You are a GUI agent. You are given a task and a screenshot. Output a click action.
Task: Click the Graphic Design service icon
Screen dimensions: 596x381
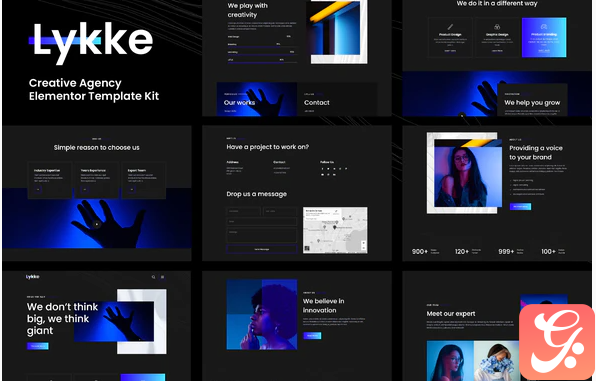(x=497, y=27)
